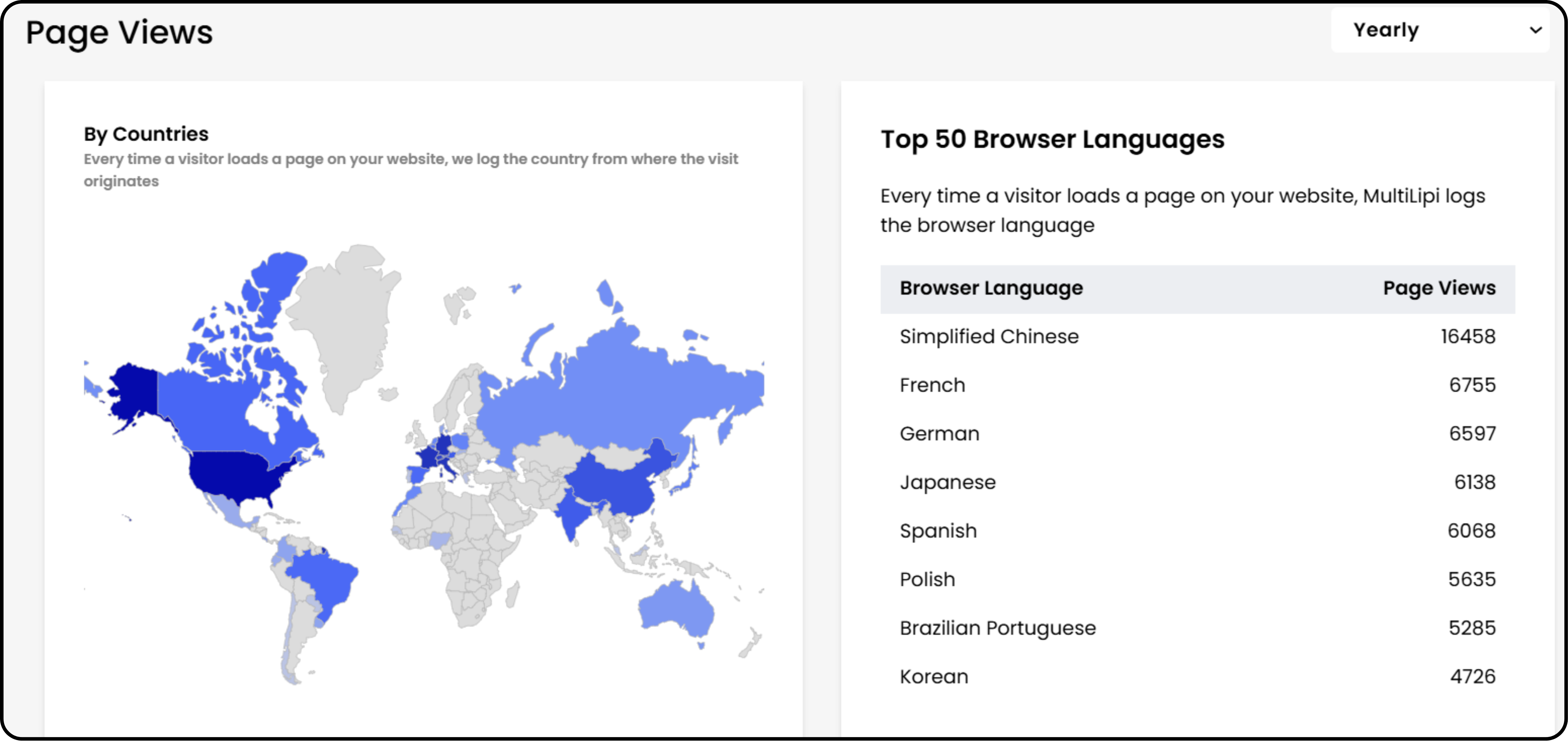Select the Brazilian Portuguese row
This screenshot has width=1568, height=741.
pos(1197,628)
